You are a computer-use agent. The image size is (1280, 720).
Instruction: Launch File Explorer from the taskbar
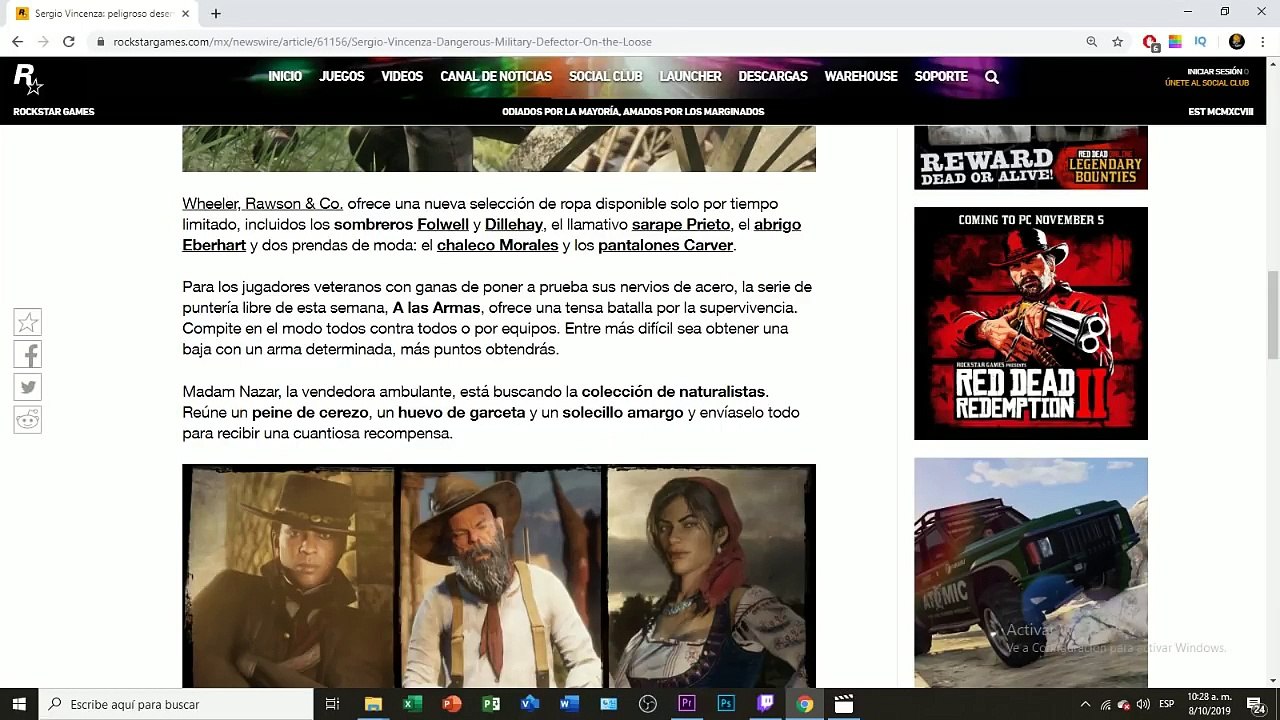click(373, 704)
